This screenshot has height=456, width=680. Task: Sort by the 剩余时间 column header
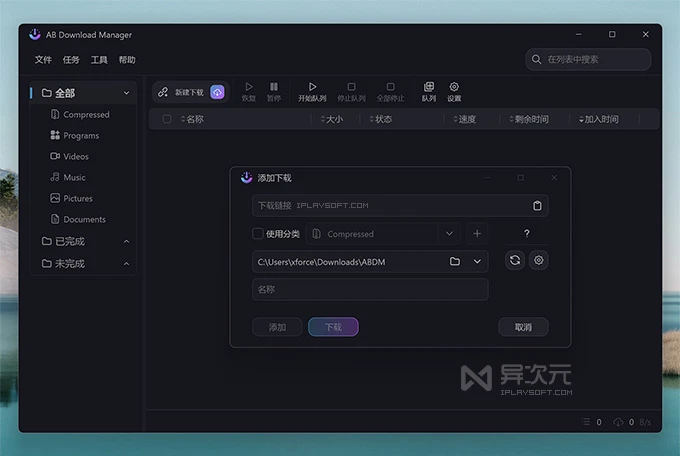point(529,119)
